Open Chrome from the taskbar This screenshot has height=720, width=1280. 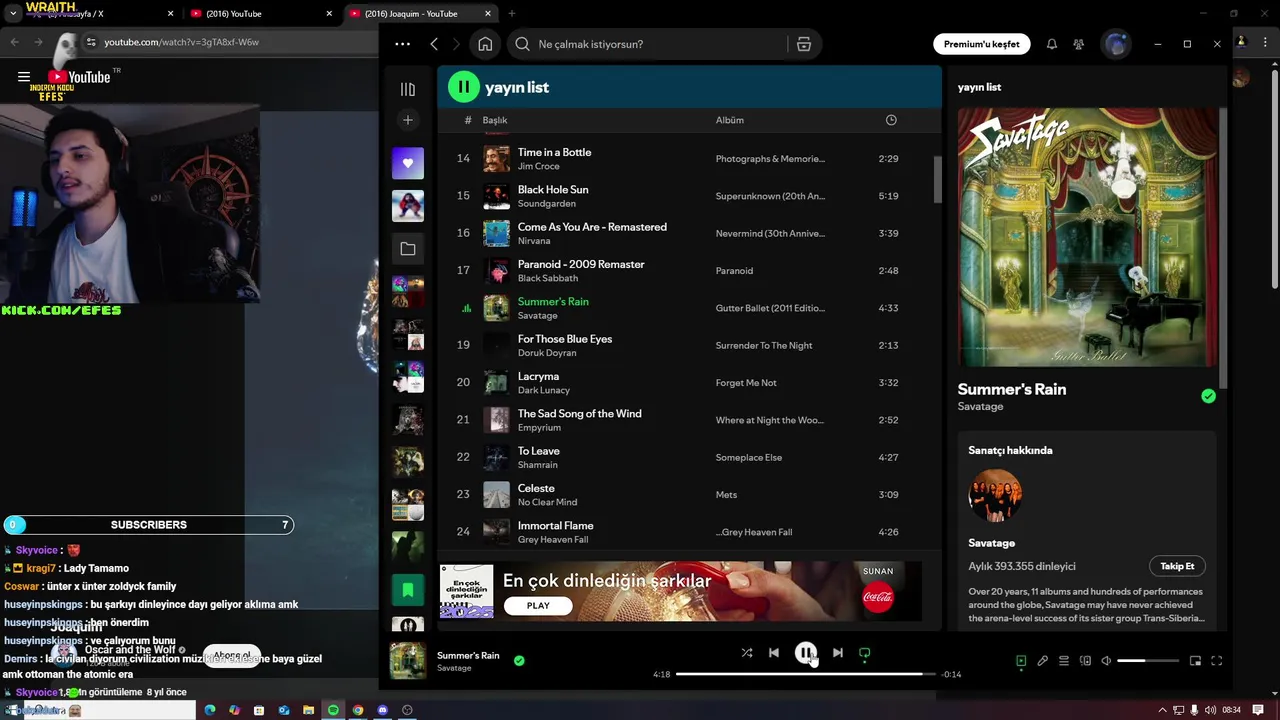pyautogui.click(x=358, y=710)
